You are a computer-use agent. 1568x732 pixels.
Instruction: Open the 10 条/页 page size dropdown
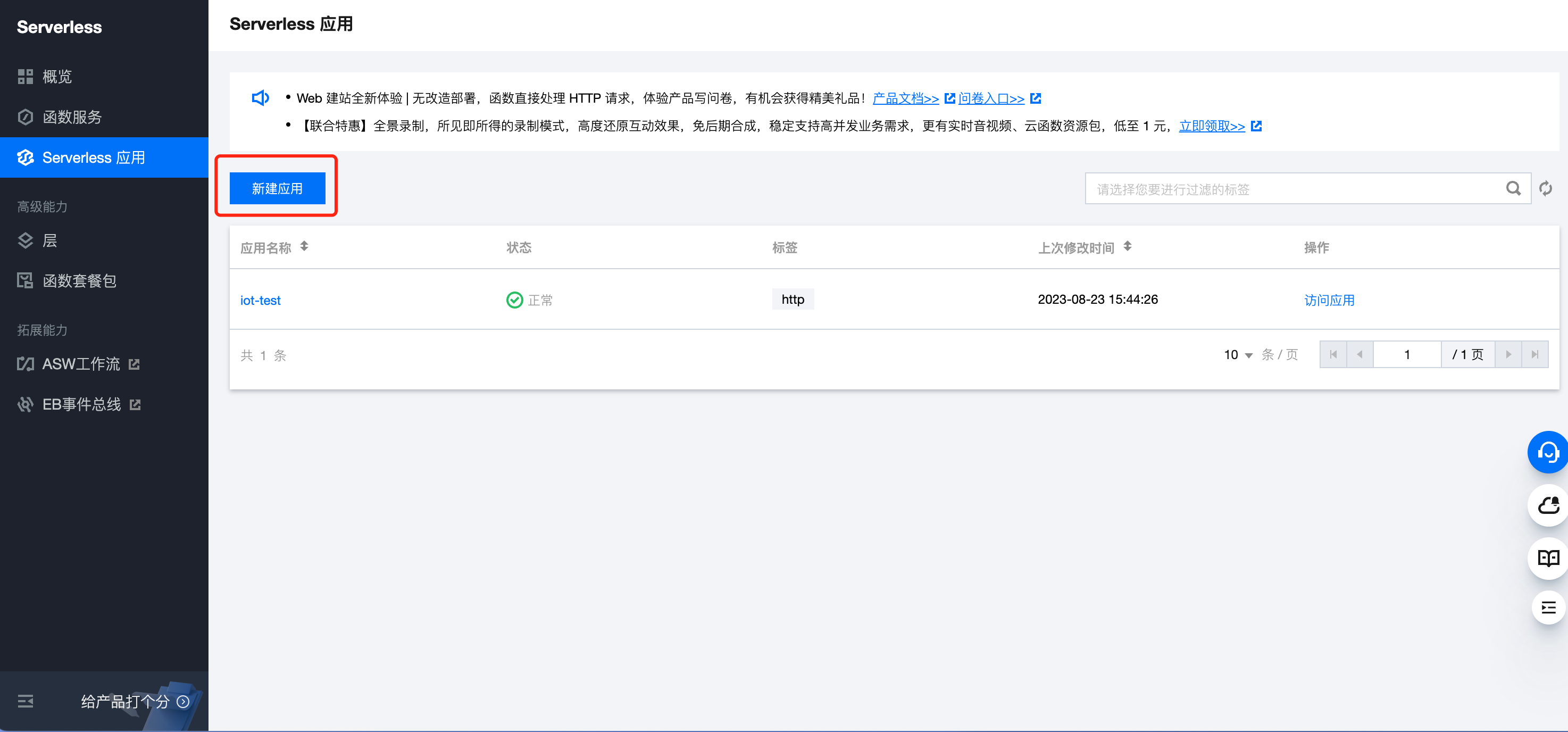pos(1238,355)
